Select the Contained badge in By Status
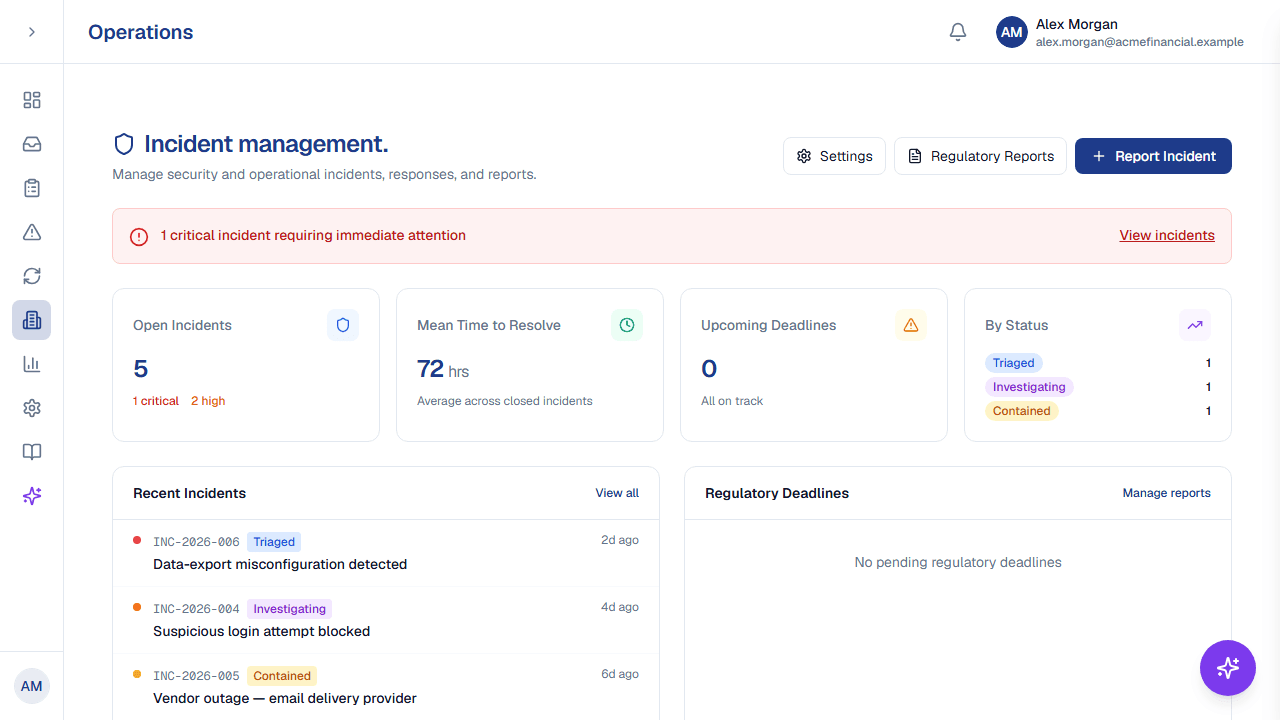Screen dimensions: 1280x720 [x=1022, y=411]
